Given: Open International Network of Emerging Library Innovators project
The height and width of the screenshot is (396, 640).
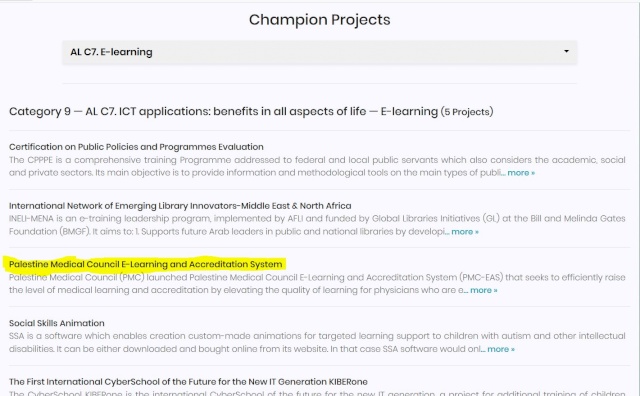Looking at the screenshot, I should (180, 206).
